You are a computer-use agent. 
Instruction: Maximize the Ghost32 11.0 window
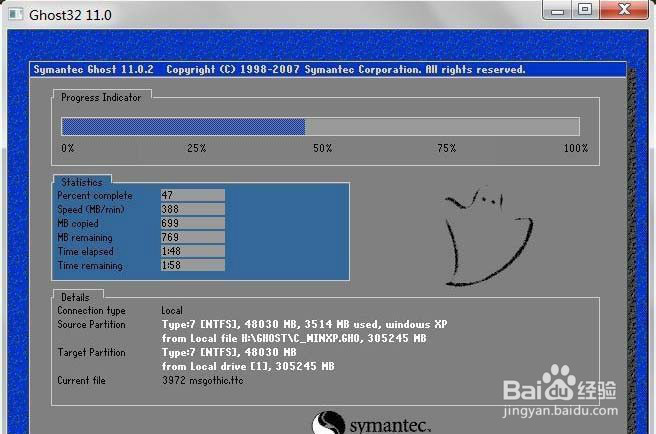(585, 9)
